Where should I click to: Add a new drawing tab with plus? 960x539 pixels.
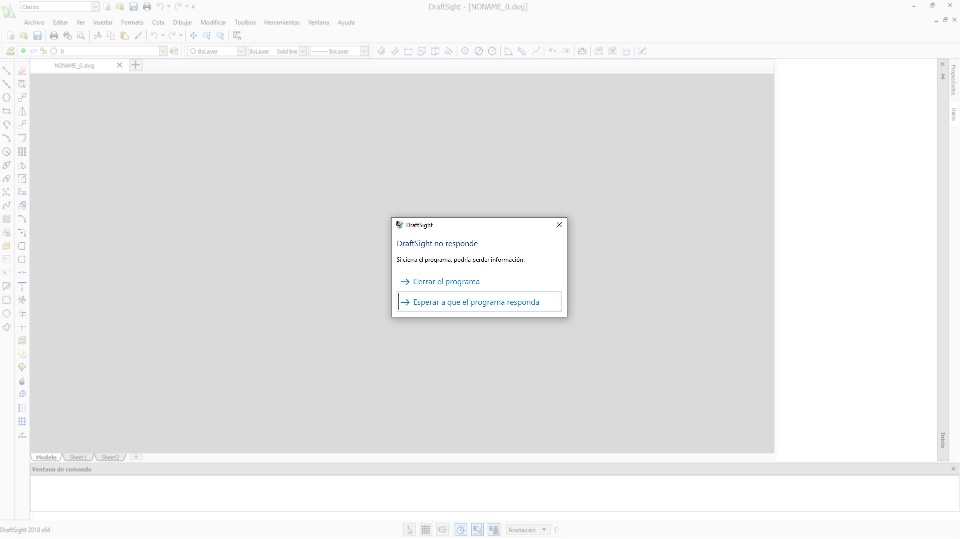coord(136,65)
